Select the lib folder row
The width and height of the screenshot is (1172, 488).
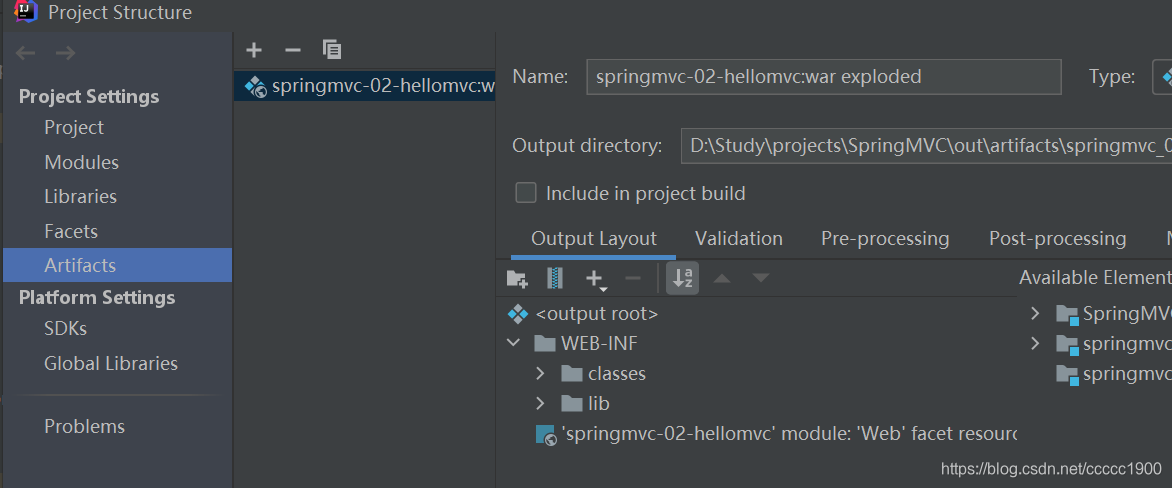pos(585,404)
